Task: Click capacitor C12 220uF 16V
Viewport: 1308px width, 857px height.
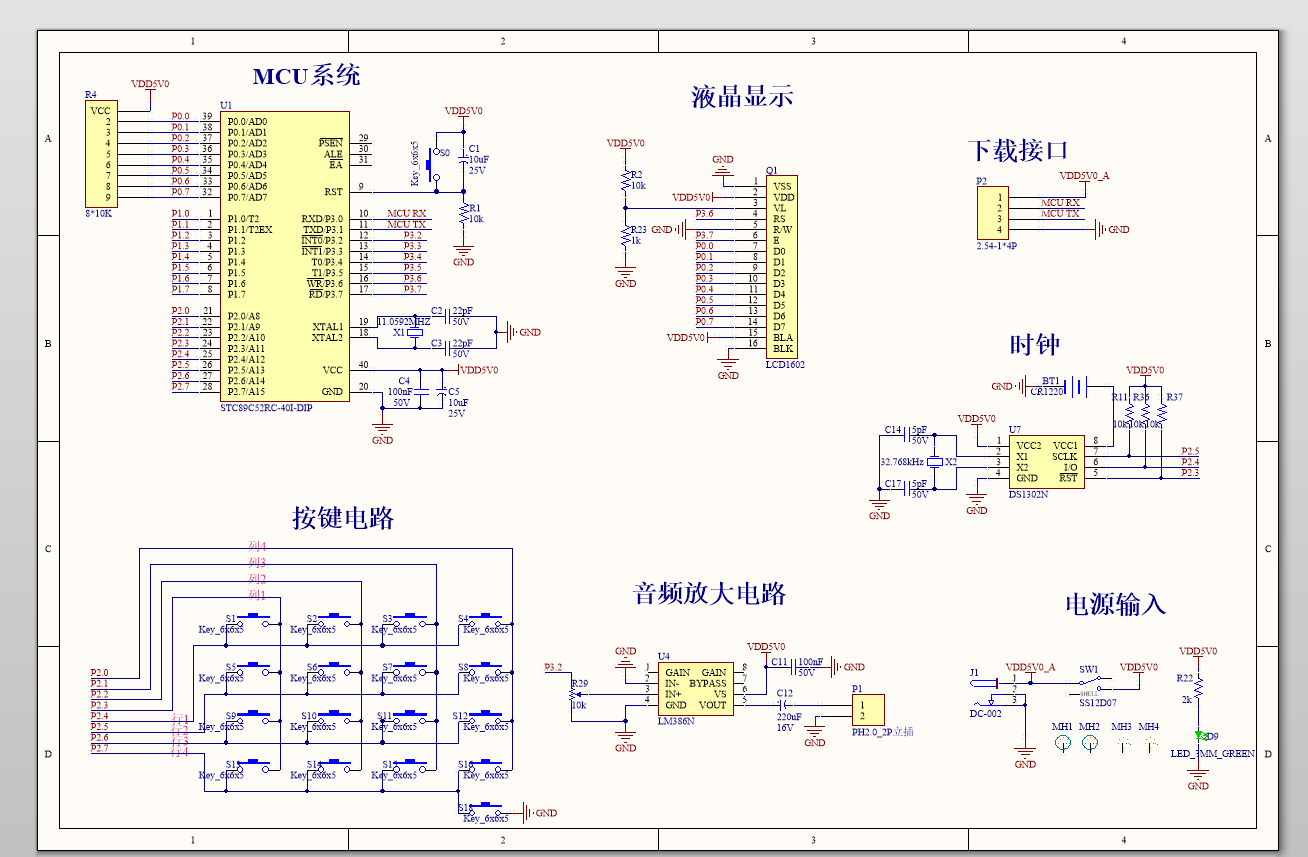Action: point(784,705)
